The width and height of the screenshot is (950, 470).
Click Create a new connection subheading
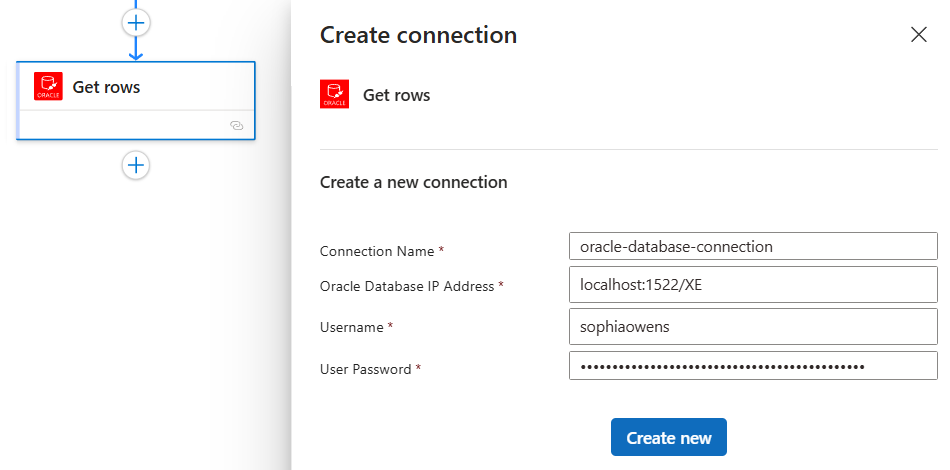pyautogui.click(x=413, y=182)
